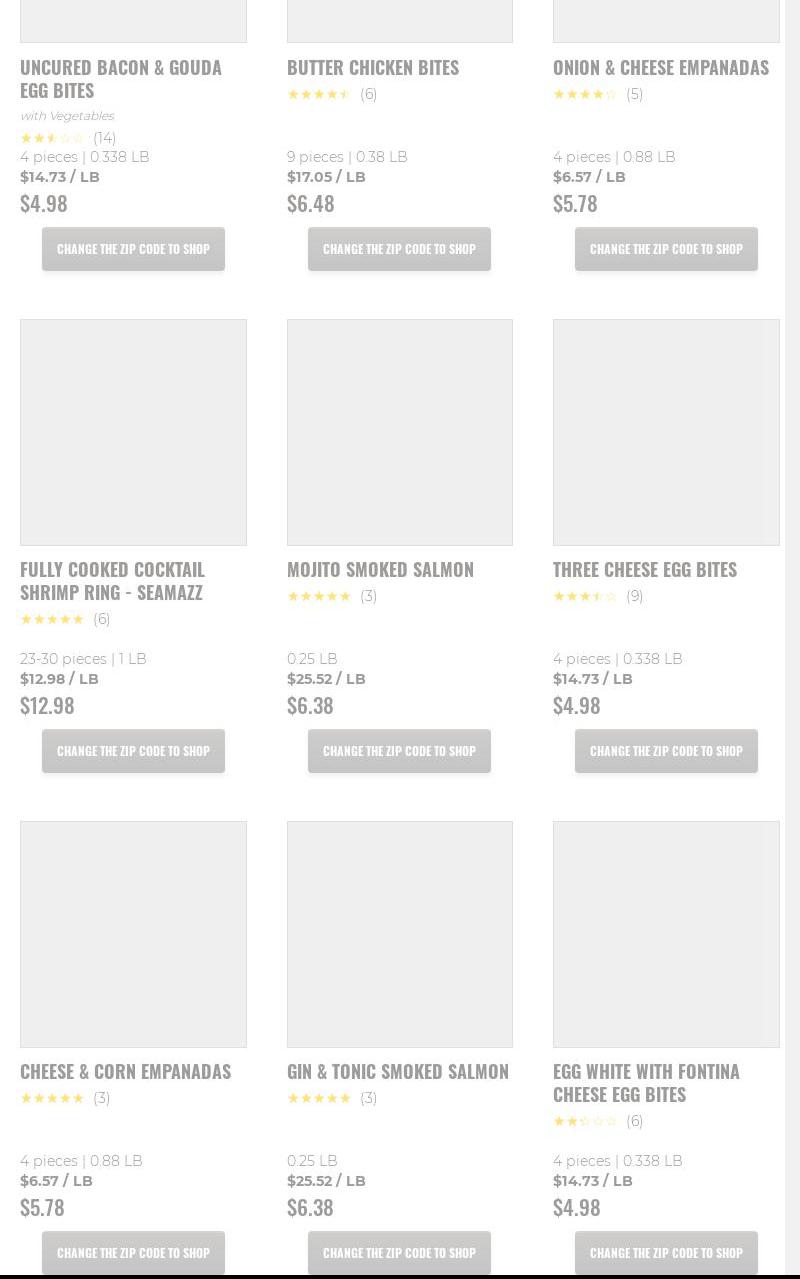Viewport: 800px width, 1279px height.
Task: Open the Mojito Smoked Salmon product link
Action: pyautogui.click(x=380, y=569)
